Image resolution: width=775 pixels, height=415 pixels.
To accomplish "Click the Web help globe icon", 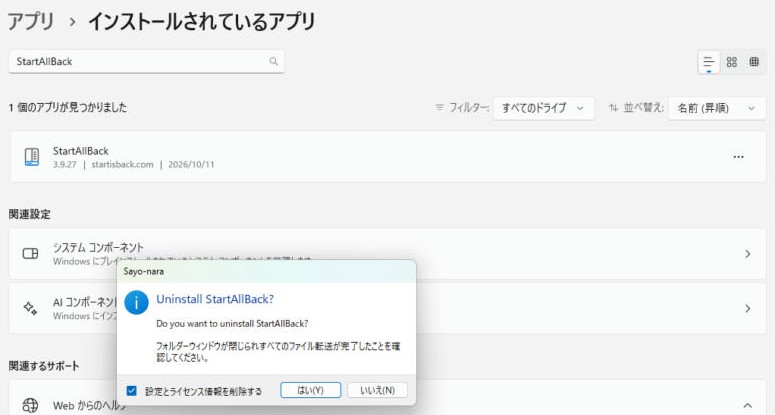I will coord(30,406).
